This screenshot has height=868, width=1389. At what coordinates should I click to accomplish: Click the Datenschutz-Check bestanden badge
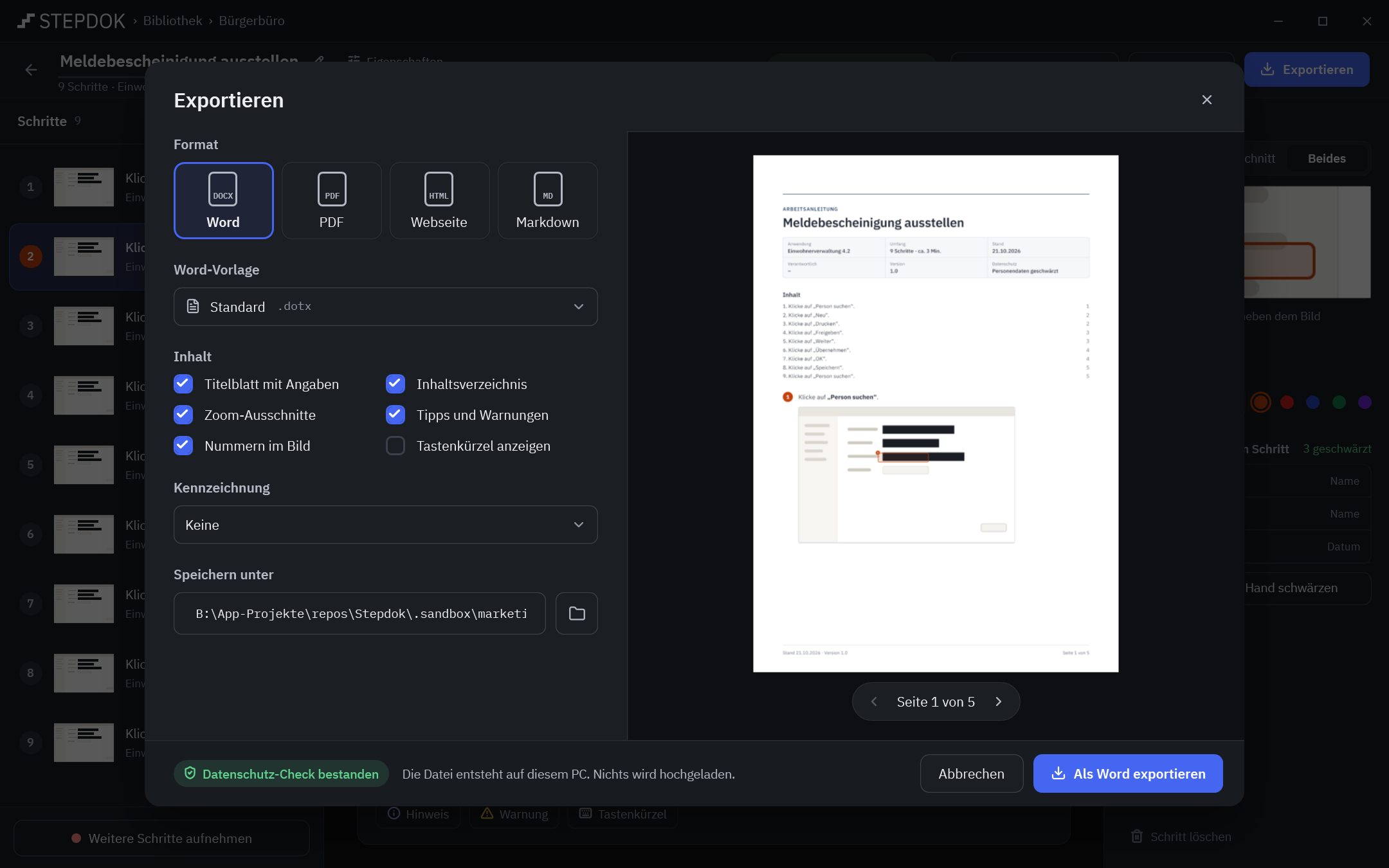coord(281,773)
